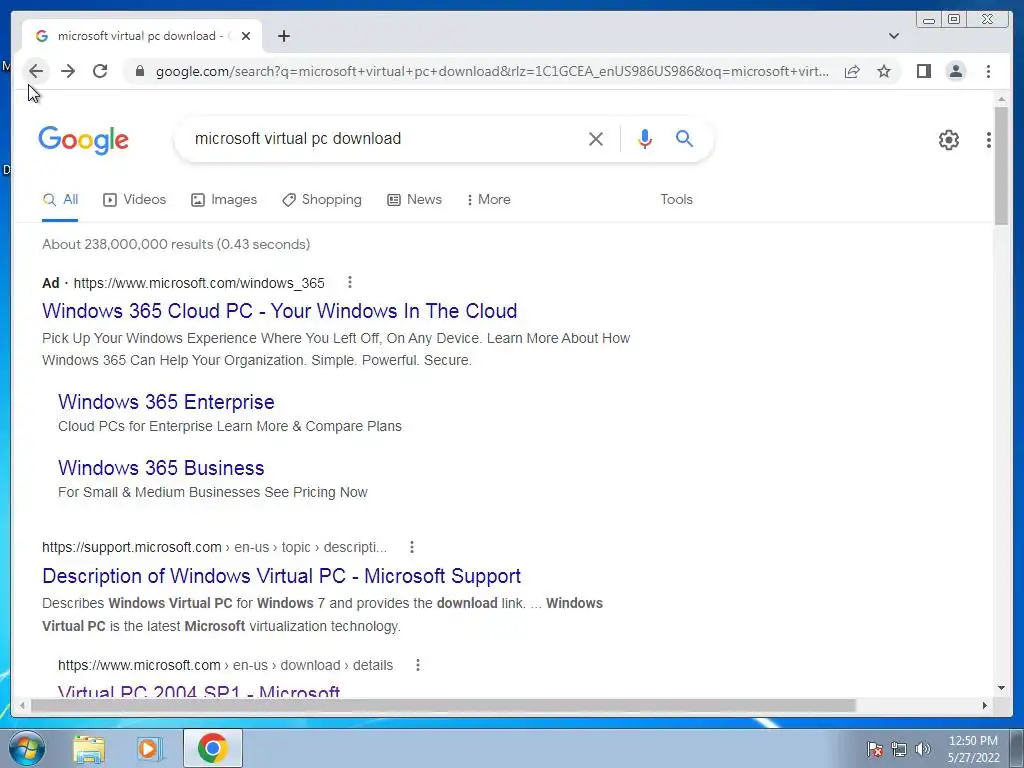Open the Windows 365 Enterprise link
Screen dimensions: 1024x768
[x=166, y=402]
